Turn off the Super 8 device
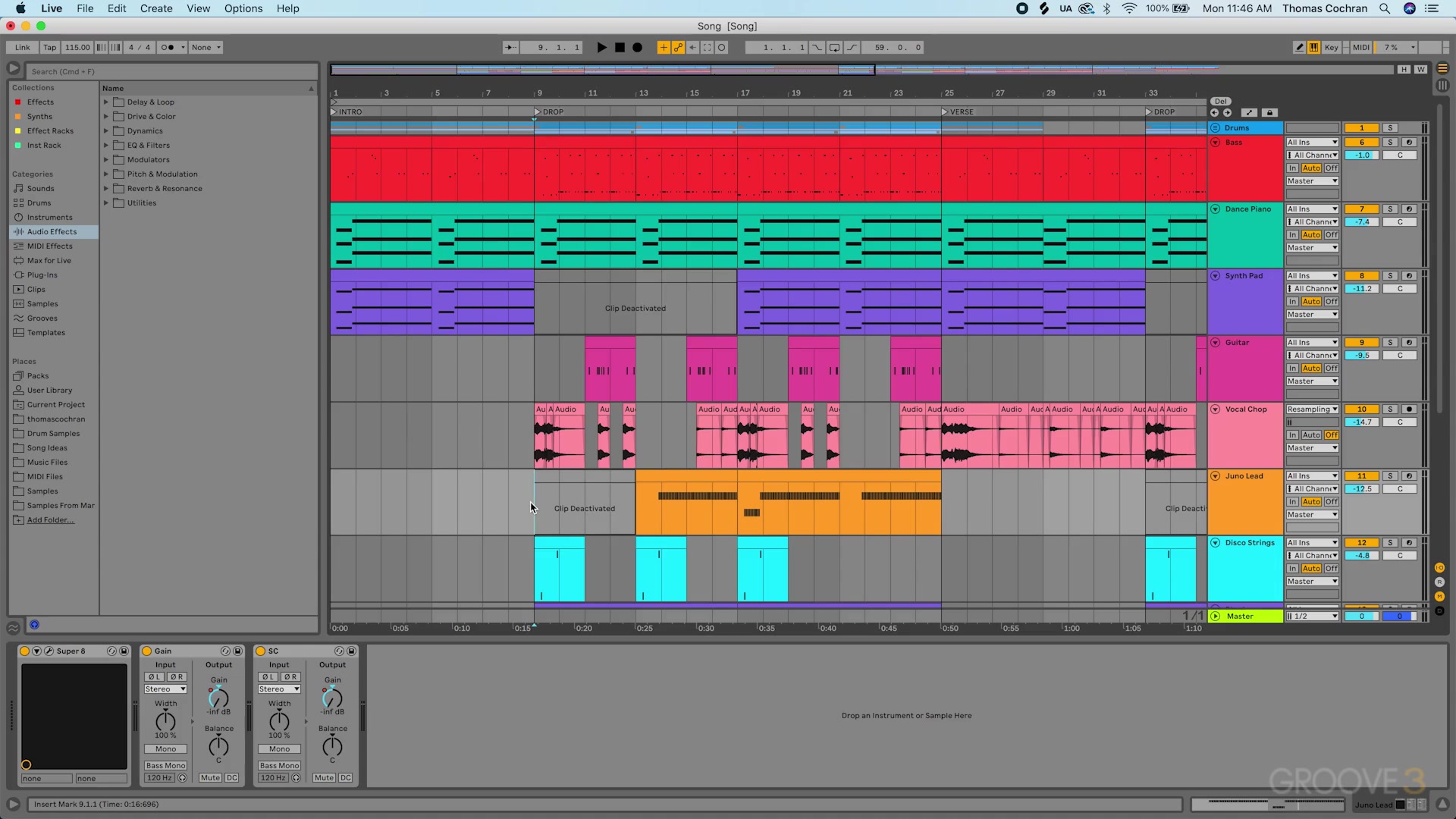The height and width of the screenshot is (819, 1456). click(24, 651)
